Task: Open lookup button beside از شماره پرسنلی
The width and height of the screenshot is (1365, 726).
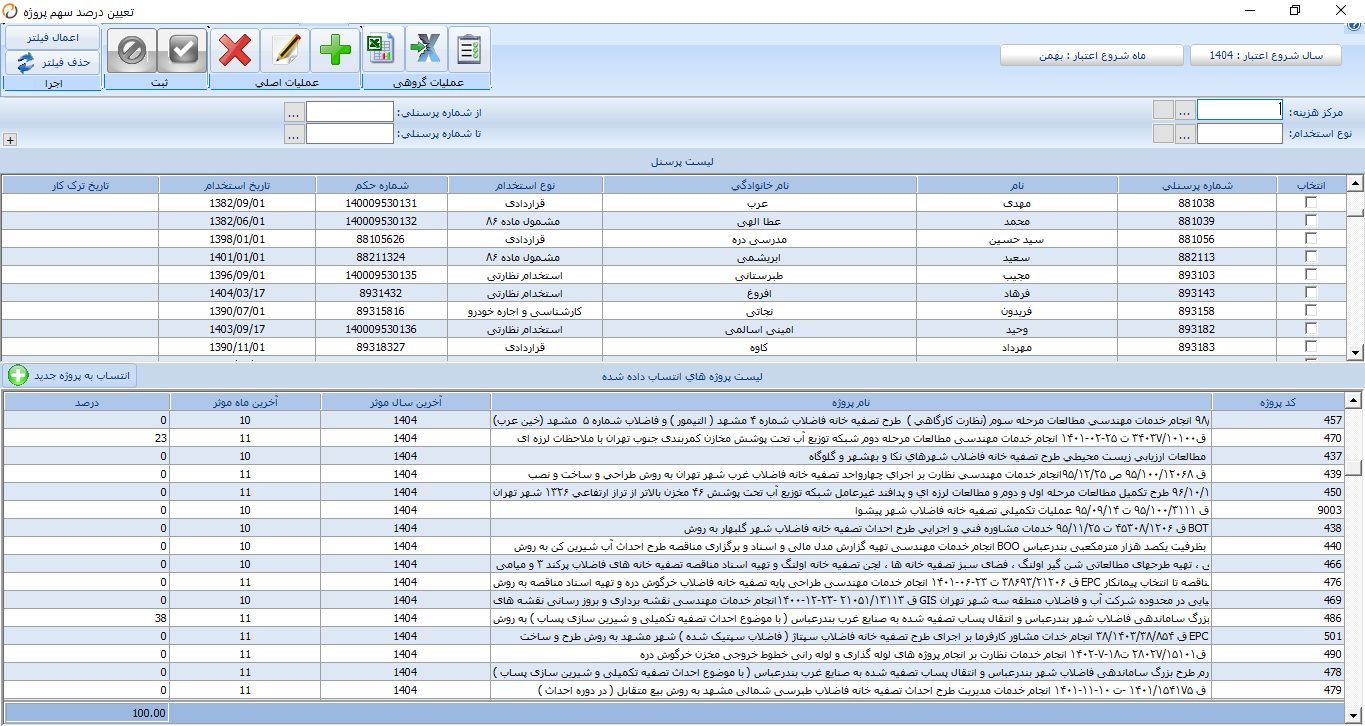Action: pos(294,112)
